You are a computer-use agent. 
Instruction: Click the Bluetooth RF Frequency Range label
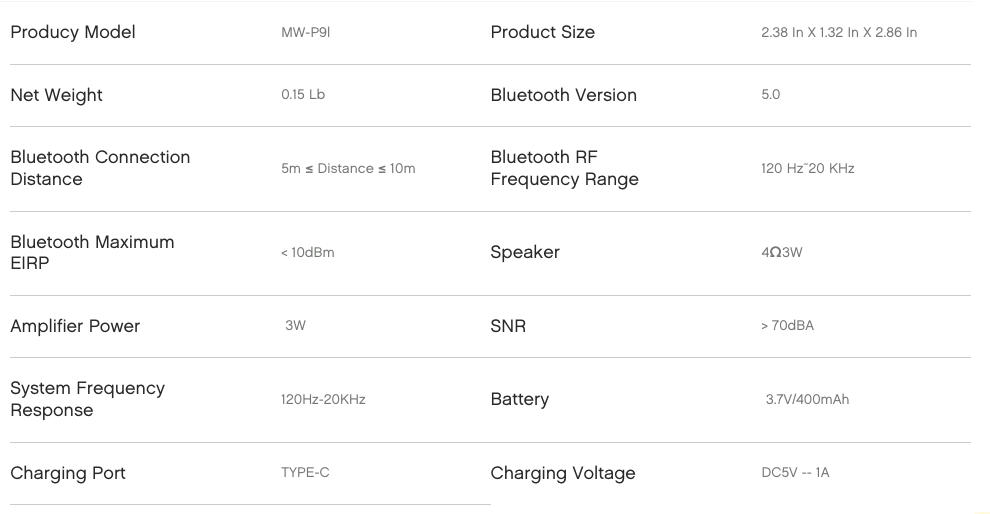[564, 168]
